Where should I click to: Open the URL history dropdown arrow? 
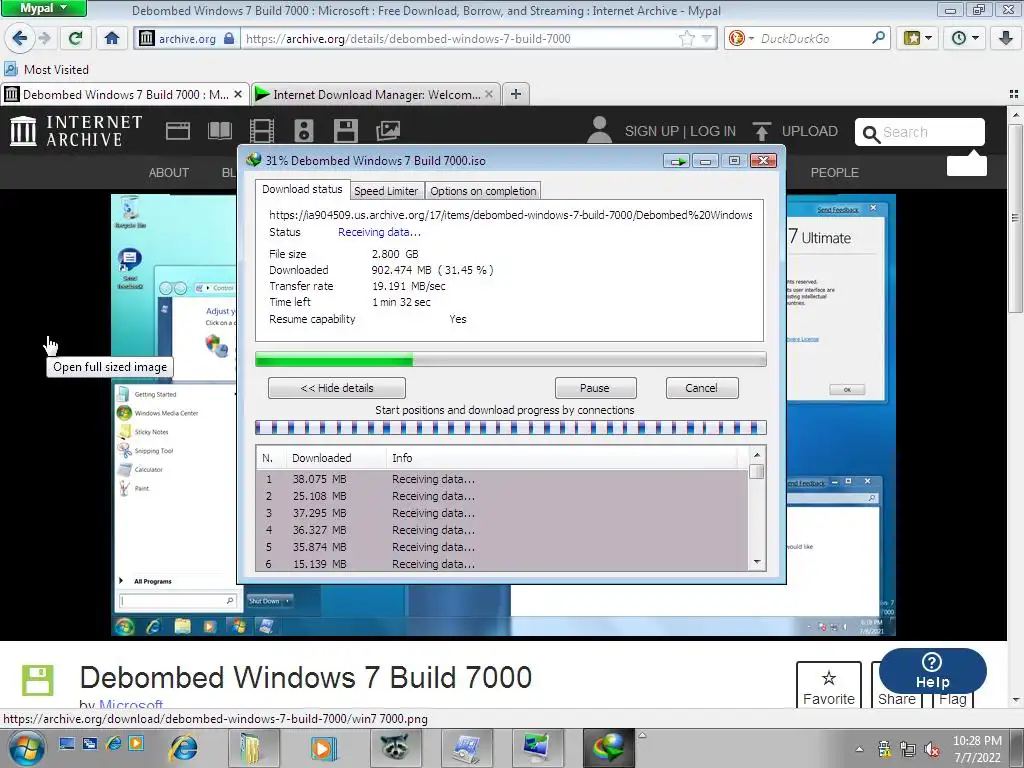point(707,39)
